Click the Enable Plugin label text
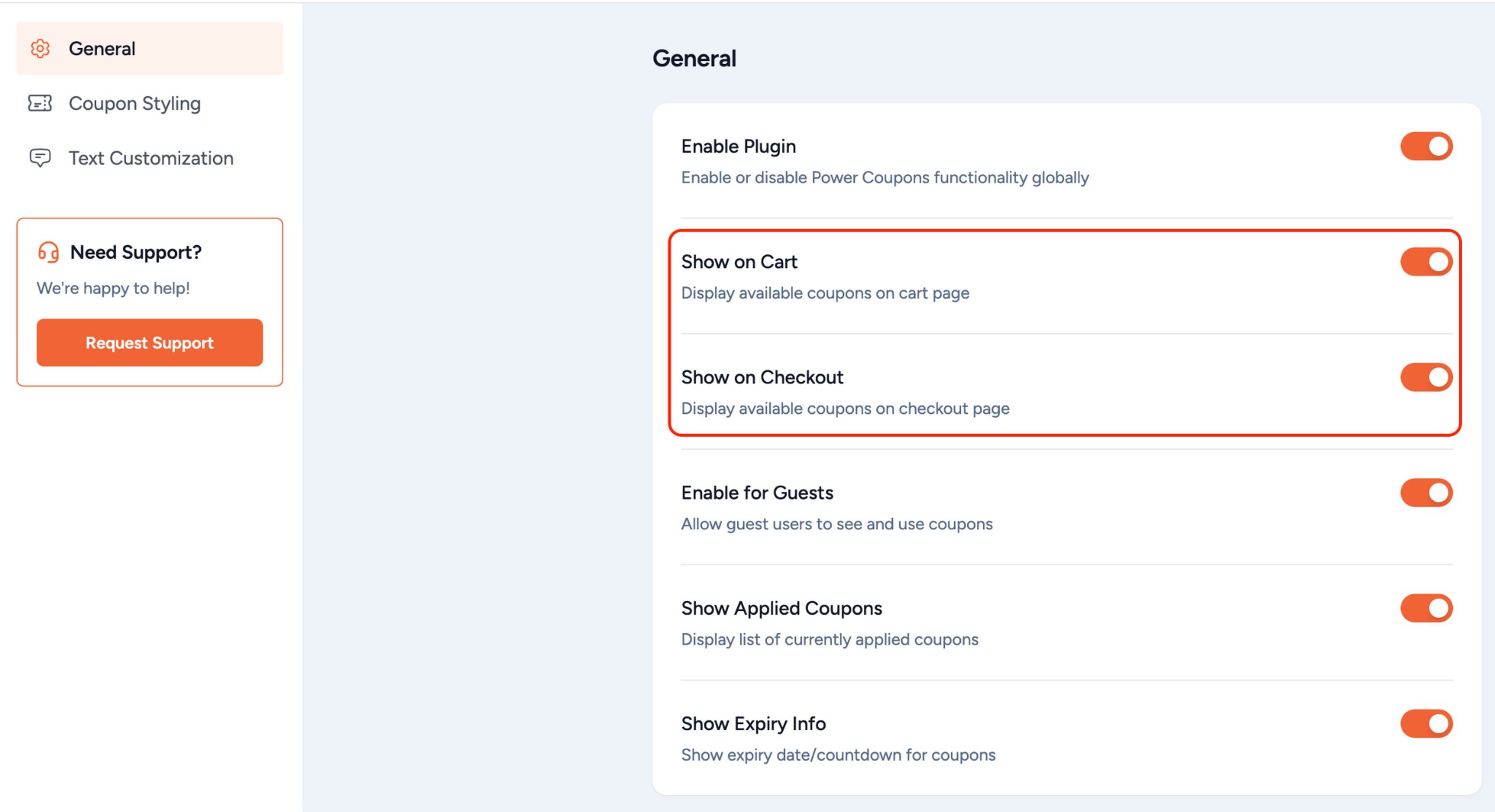Image resolution: width=1495 pixels, height=812 pixels. click(x=738, y=146)
